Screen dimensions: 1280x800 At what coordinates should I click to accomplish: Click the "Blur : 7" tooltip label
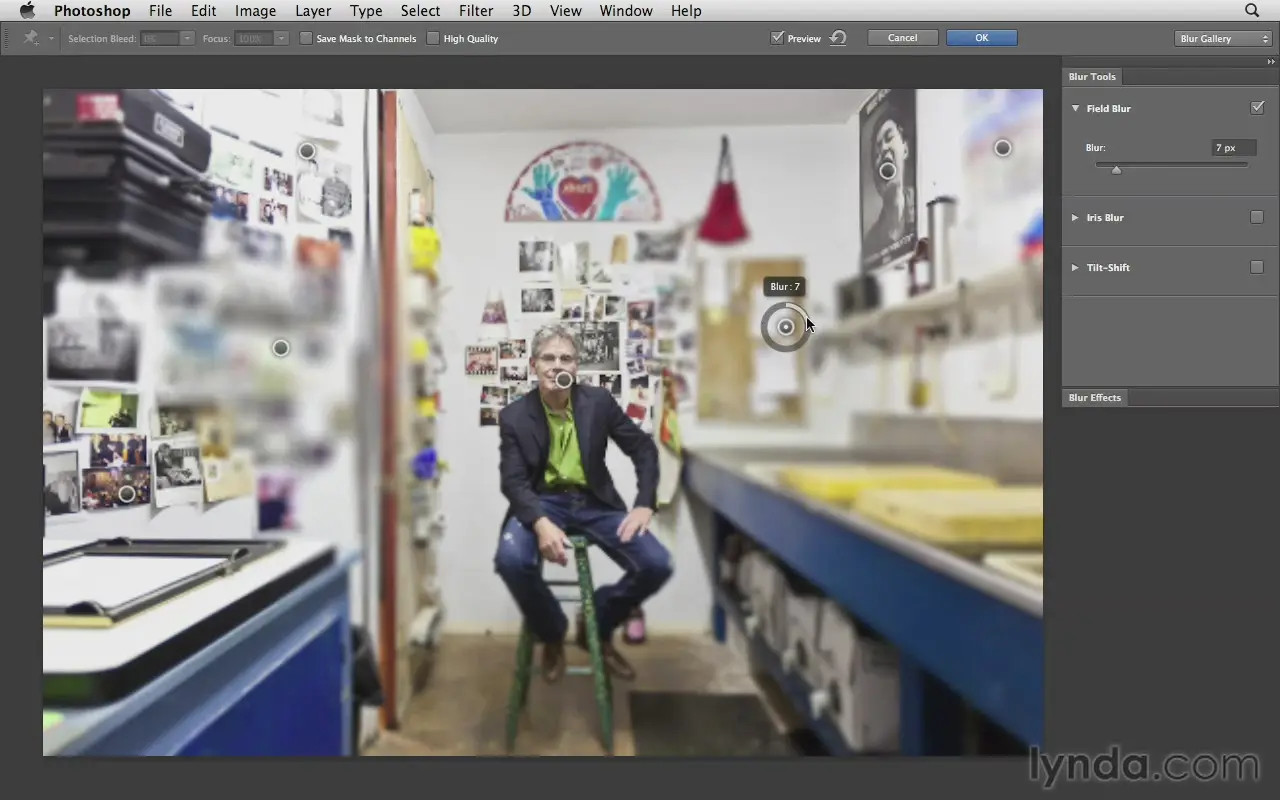pos(785,287)
